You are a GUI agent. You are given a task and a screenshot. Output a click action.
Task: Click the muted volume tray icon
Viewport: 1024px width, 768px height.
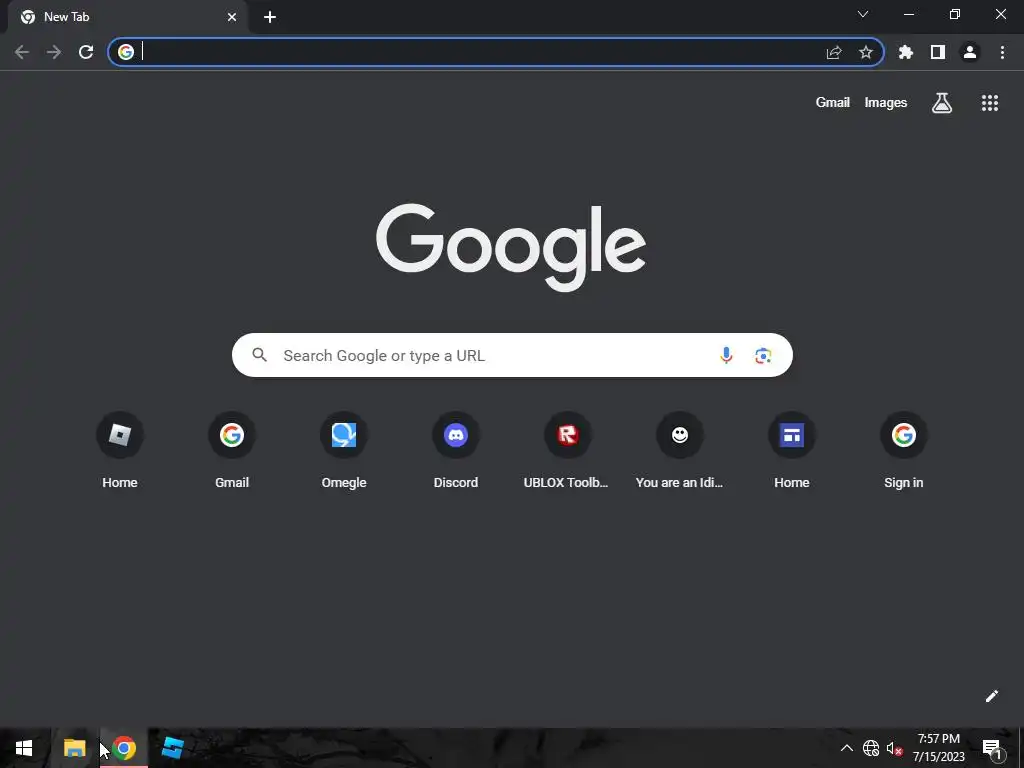click(x=894, y=748)
